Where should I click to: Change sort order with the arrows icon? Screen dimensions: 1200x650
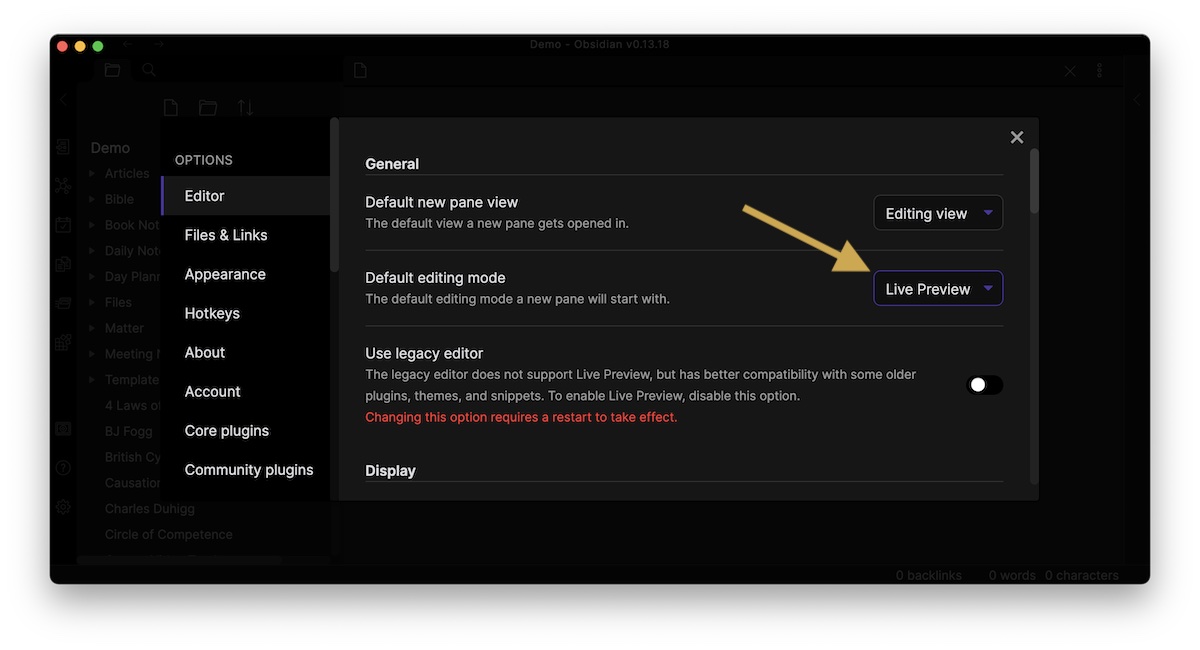(245, 107)
